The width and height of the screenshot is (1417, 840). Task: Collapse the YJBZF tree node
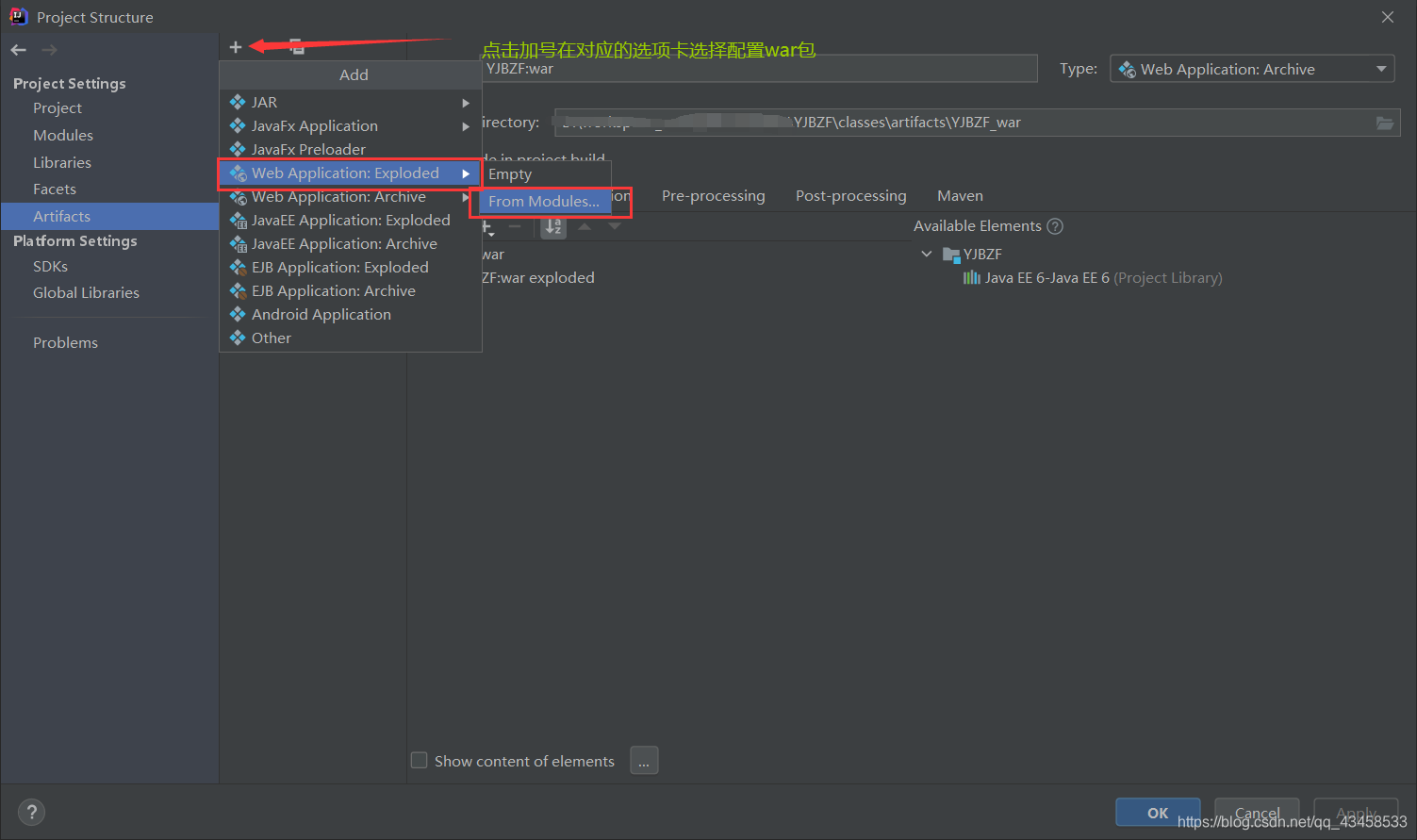click(x=927, y=255)
